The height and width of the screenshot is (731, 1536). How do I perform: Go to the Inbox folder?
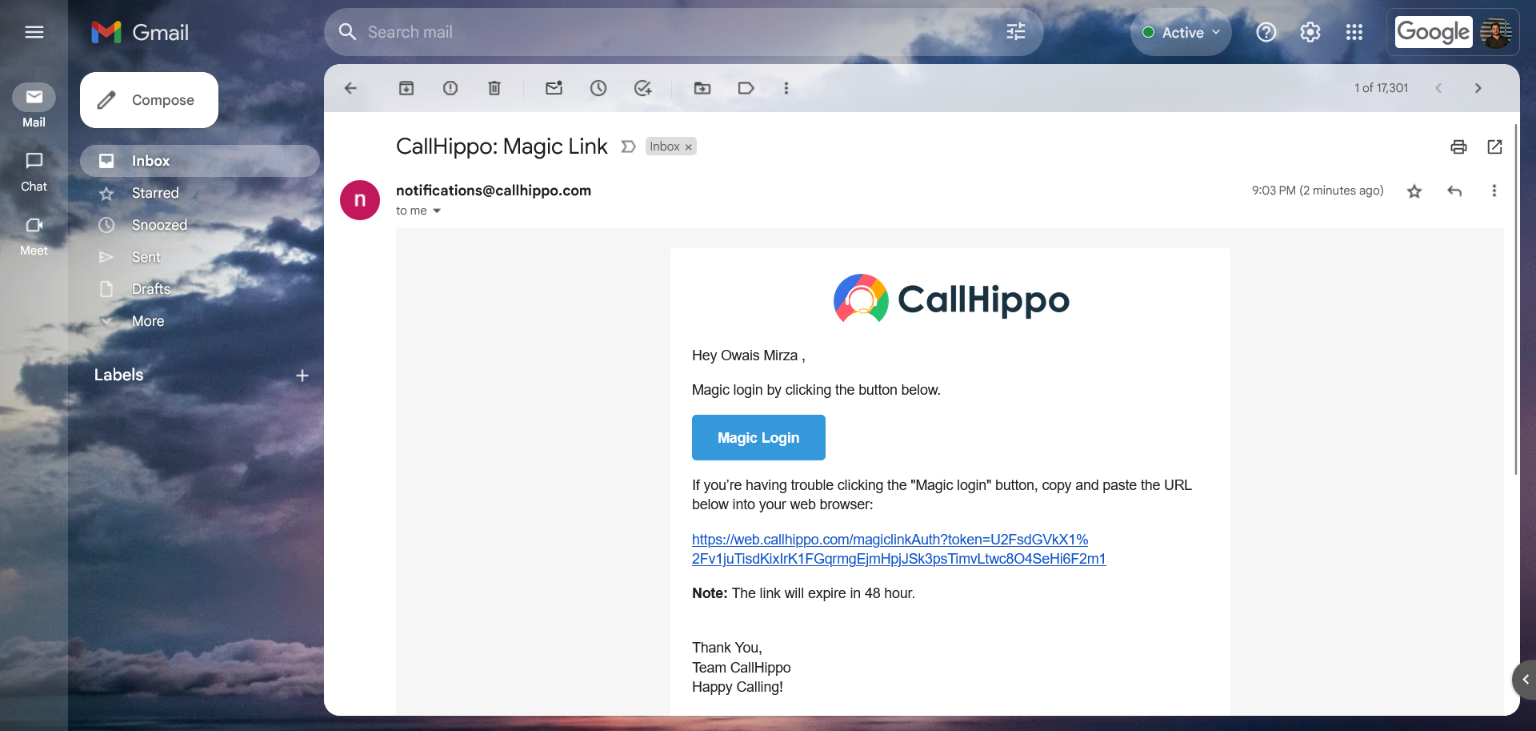200,161
